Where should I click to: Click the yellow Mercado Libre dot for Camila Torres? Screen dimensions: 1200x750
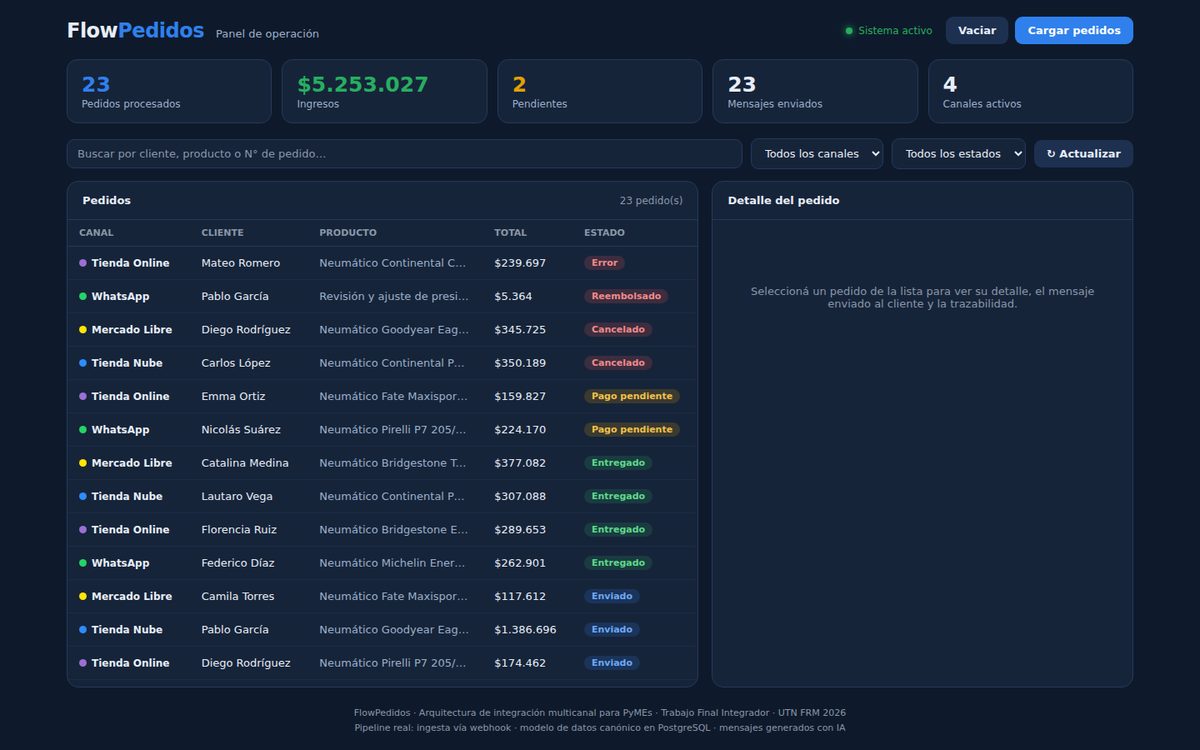tap(83, 596)
